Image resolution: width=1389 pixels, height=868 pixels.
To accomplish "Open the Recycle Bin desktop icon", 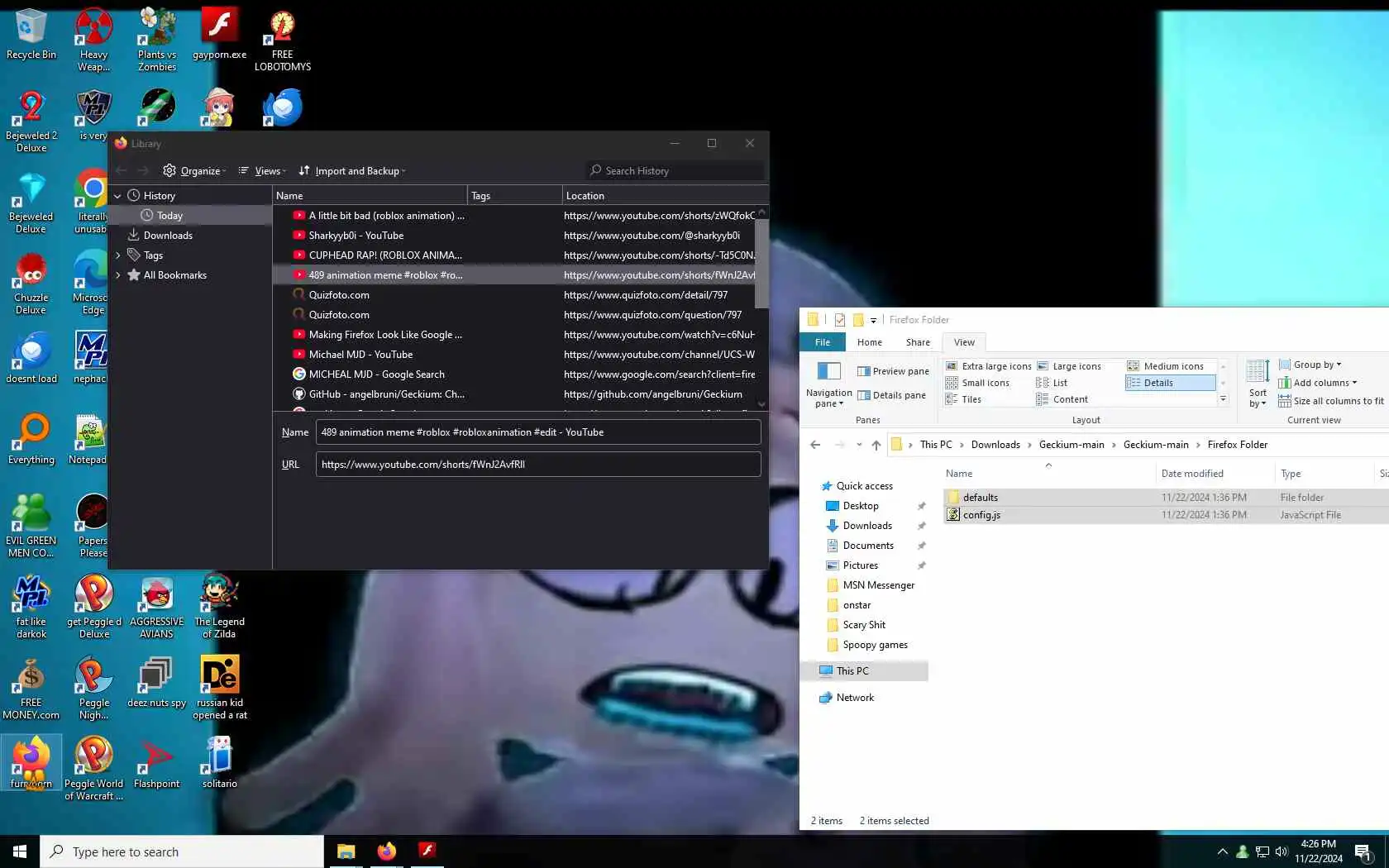I will [31, 35].
